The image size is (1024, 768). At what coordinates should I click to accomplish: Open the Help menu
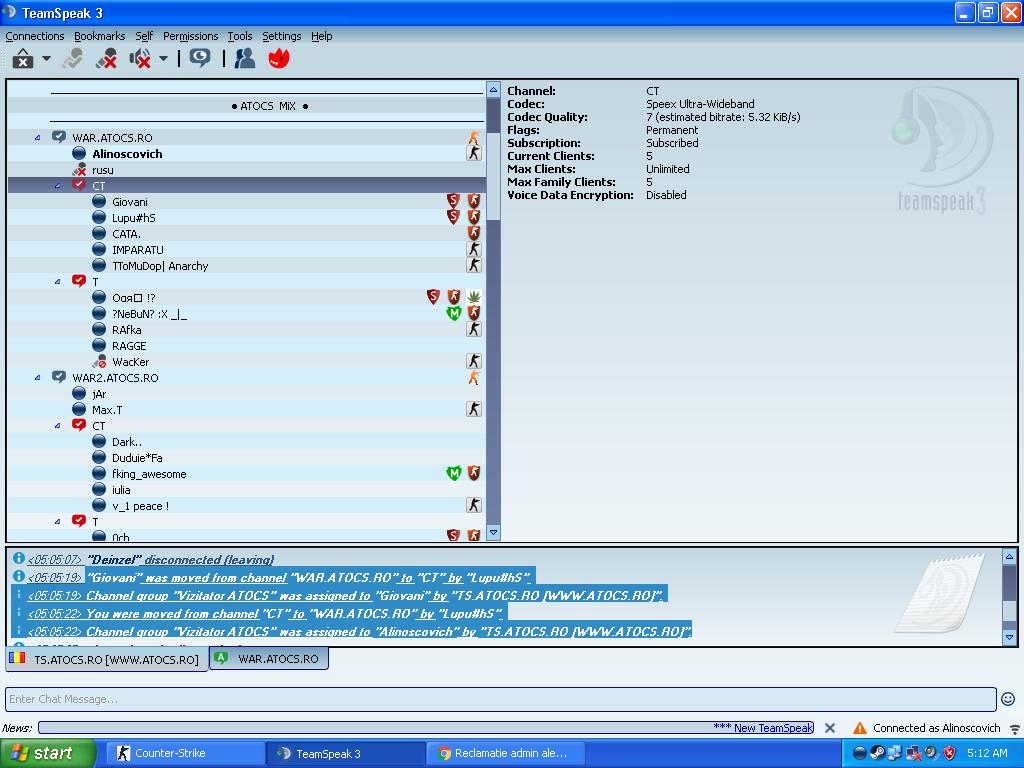321,36
